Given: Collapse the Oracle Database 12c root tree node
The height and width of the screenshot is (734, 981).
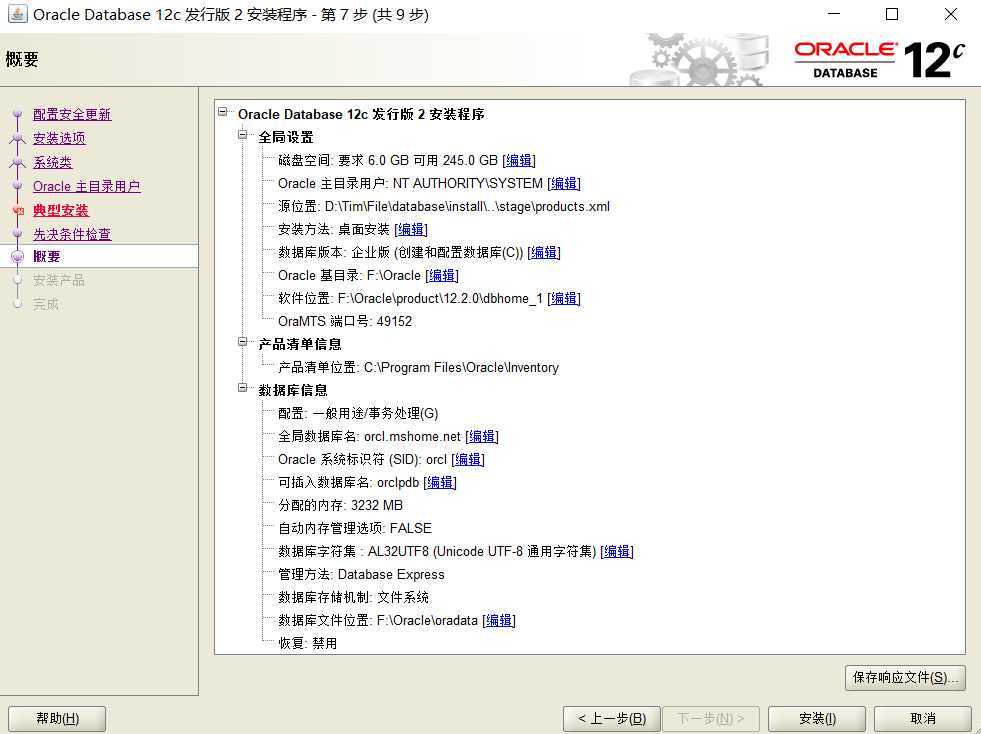Looking at the screenshot, I should (x=222, y=112).
